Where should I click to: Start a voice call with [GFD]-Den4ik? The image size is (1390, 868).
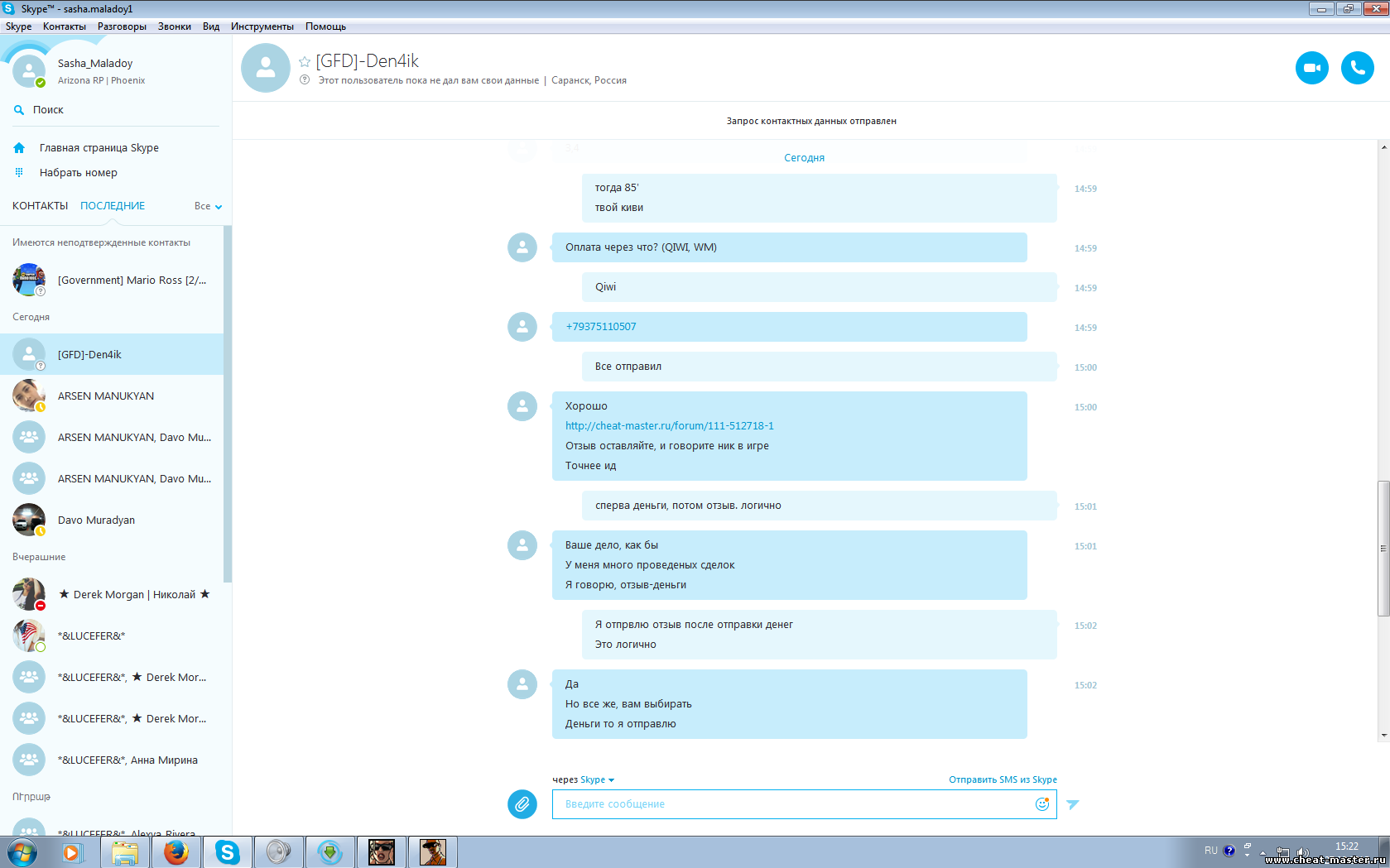click(1357, 68)
